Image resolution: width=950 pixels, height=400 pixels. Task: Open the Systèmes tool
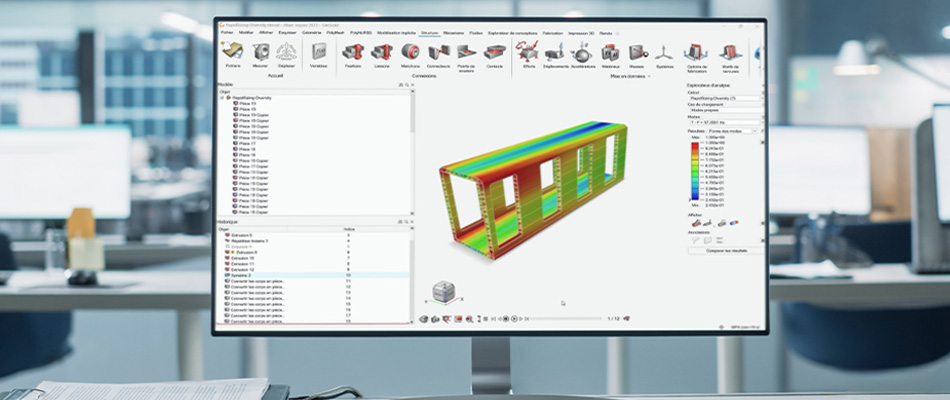point(665,54)
